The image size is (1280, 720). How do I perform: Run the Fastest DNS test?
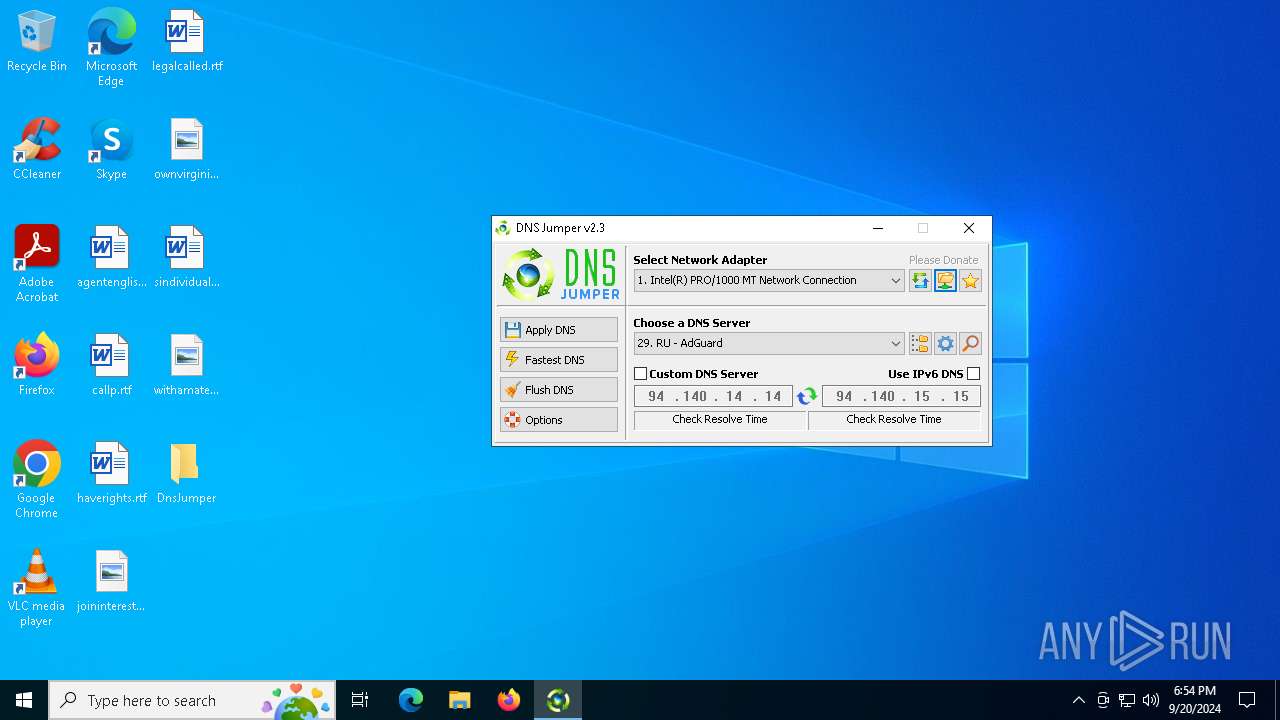(x=559, y=360)
